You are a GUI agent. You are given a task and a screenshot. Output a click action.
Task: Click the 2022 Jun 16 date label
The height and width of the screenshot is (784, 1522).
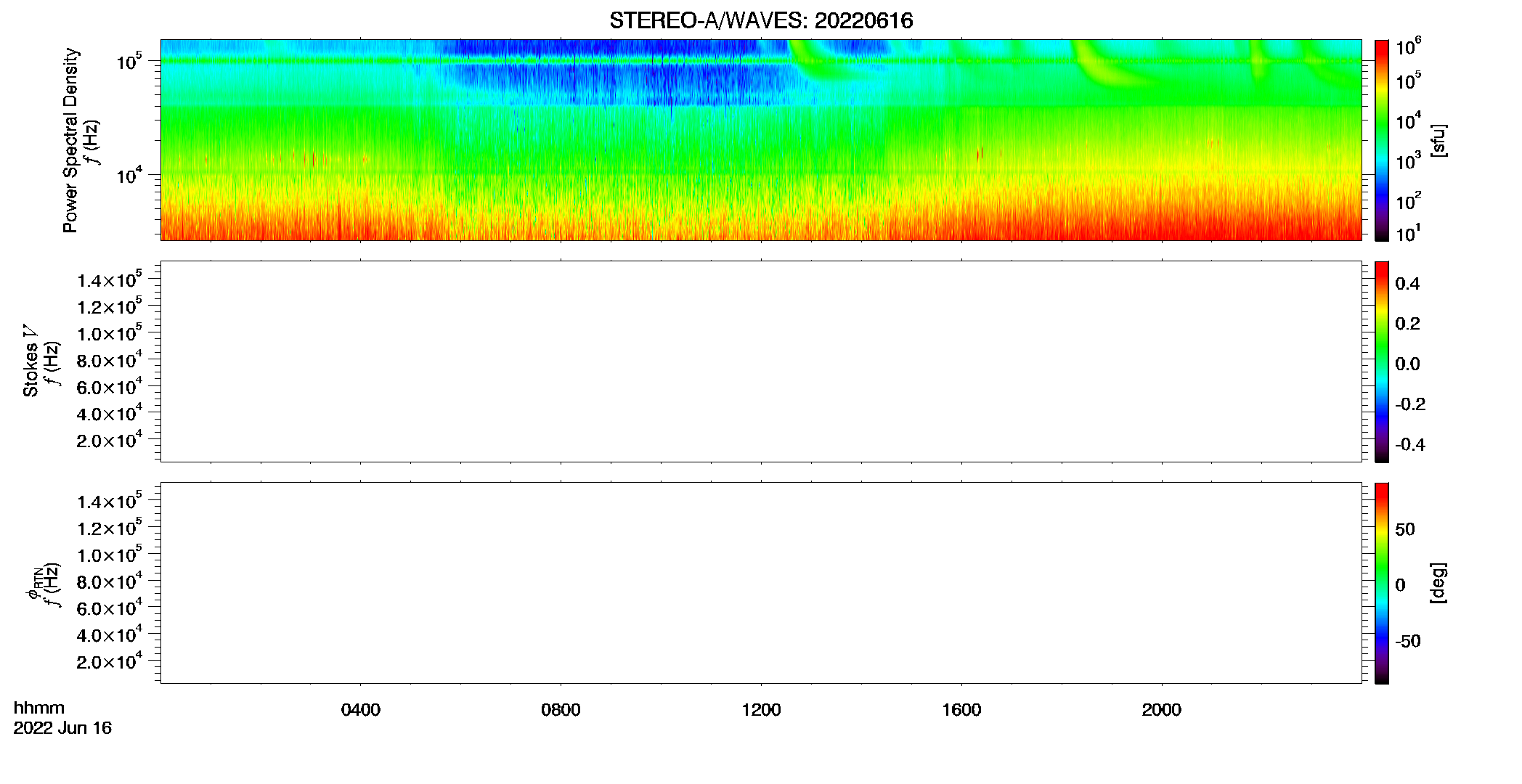(62, 728)
